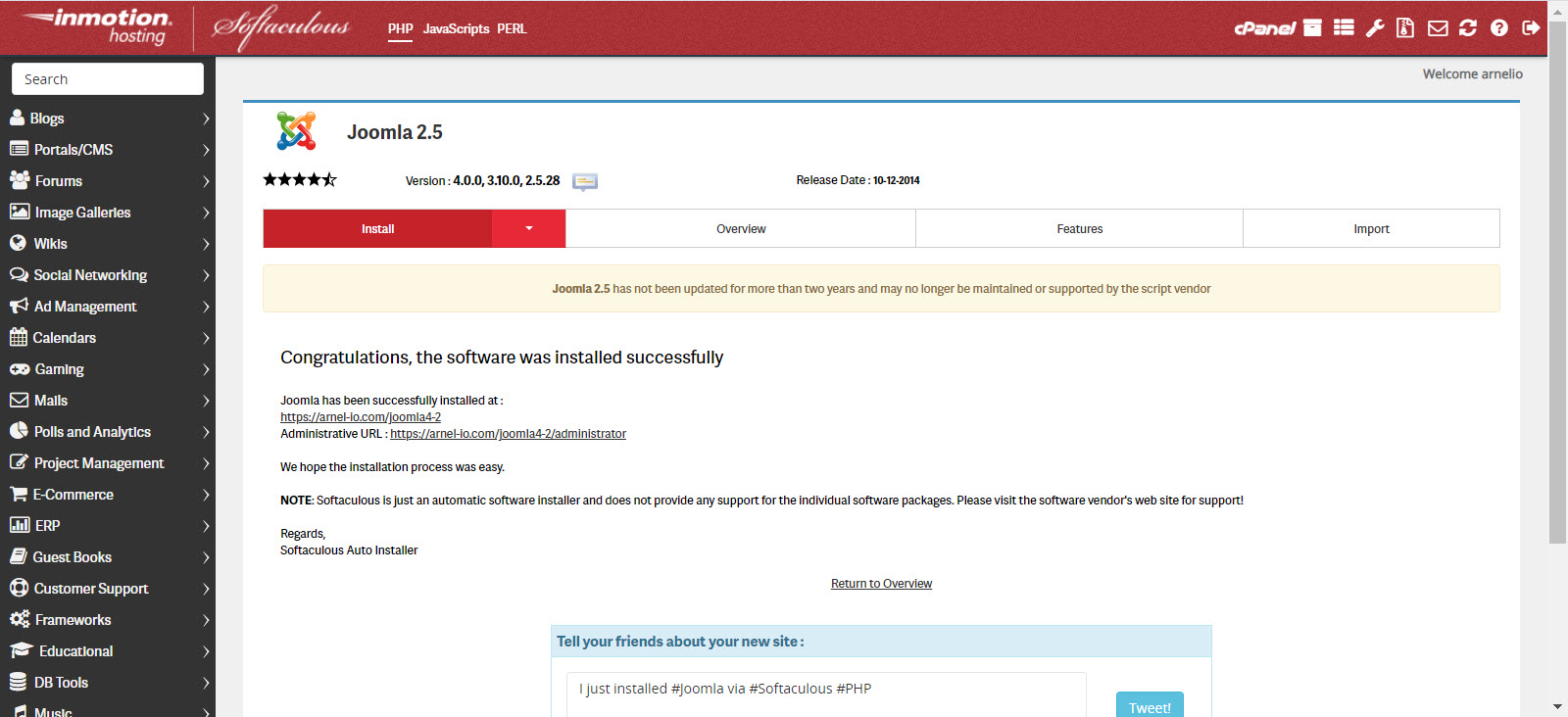Open the zipped file backups icon
Image resolution: width=1568 pixels, height=717 pixels.
[x=1405, y=27]
